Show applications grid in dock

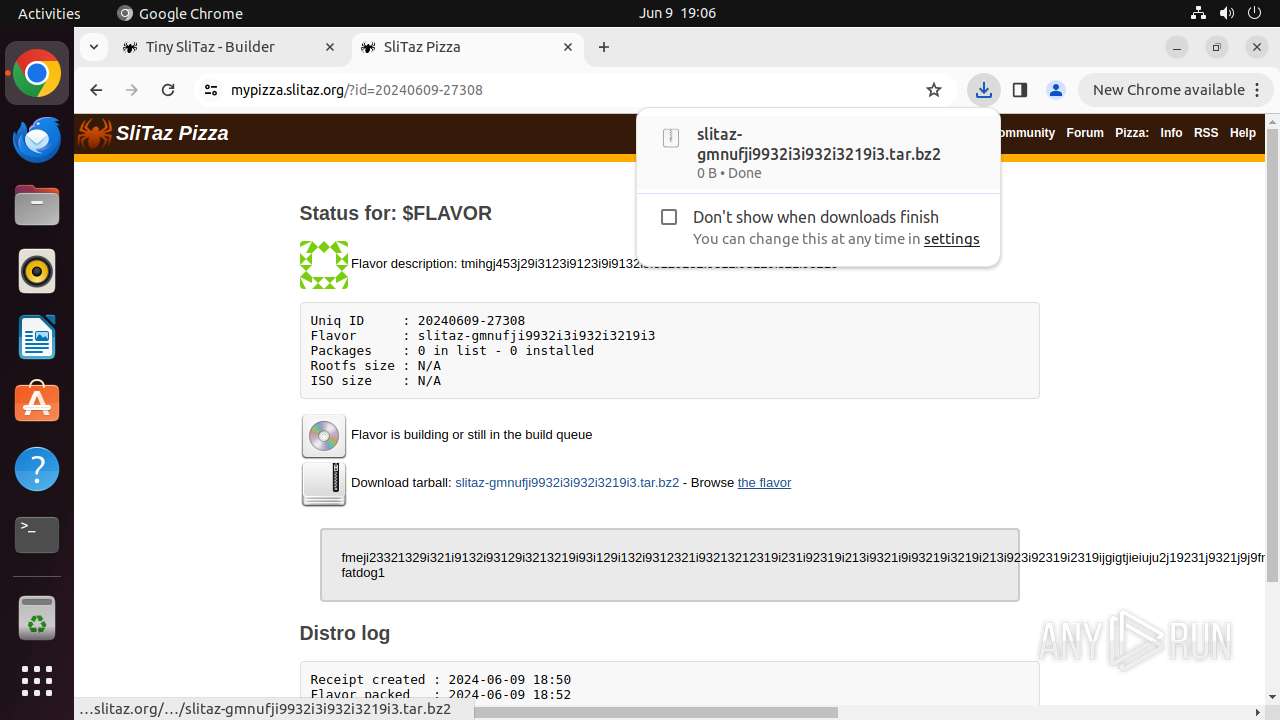37,681
